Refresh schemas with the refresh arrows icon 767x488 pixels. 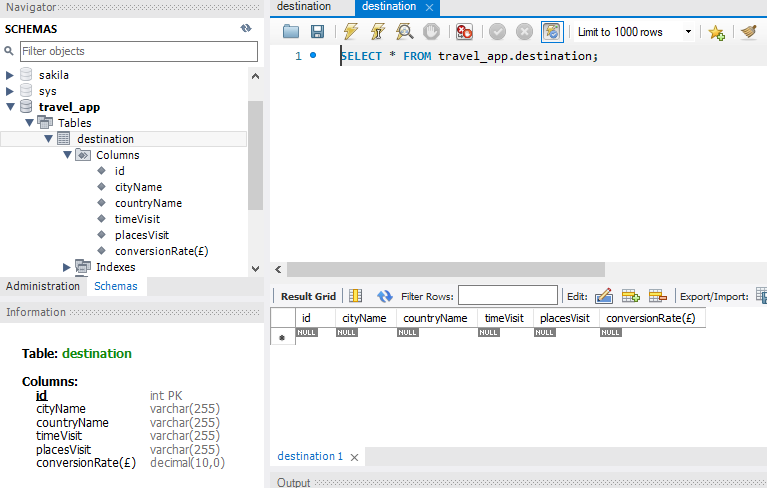point(246,28)
